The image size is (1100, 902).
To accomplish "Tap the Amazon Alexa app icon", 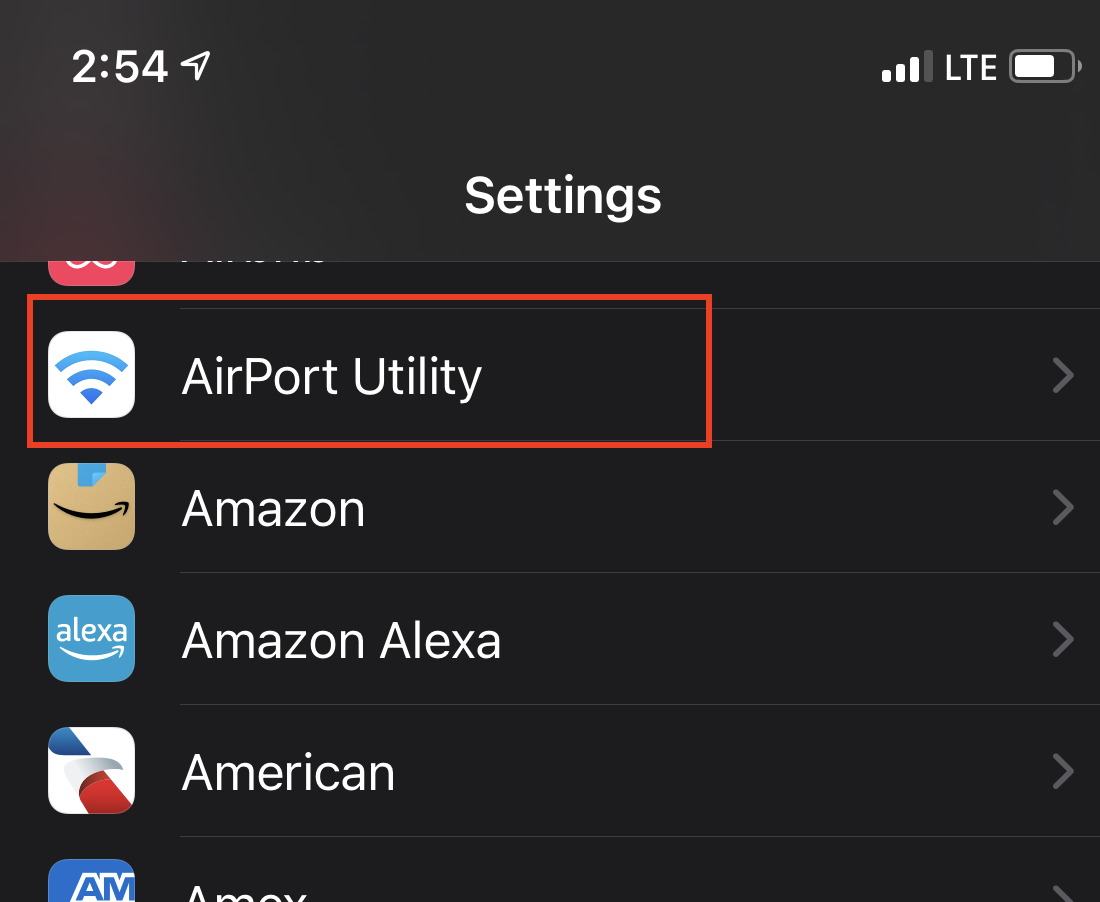I will tap(91, 638).
